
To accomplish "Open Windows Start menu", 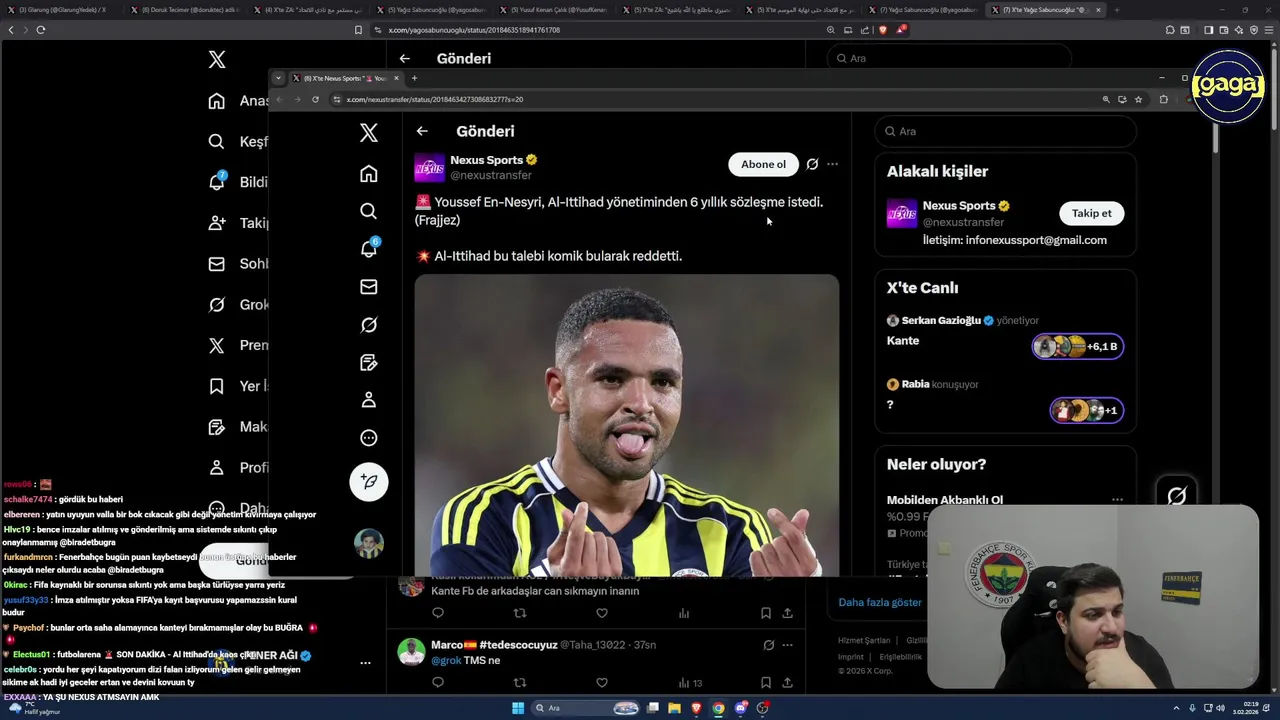I will [518, 708].
